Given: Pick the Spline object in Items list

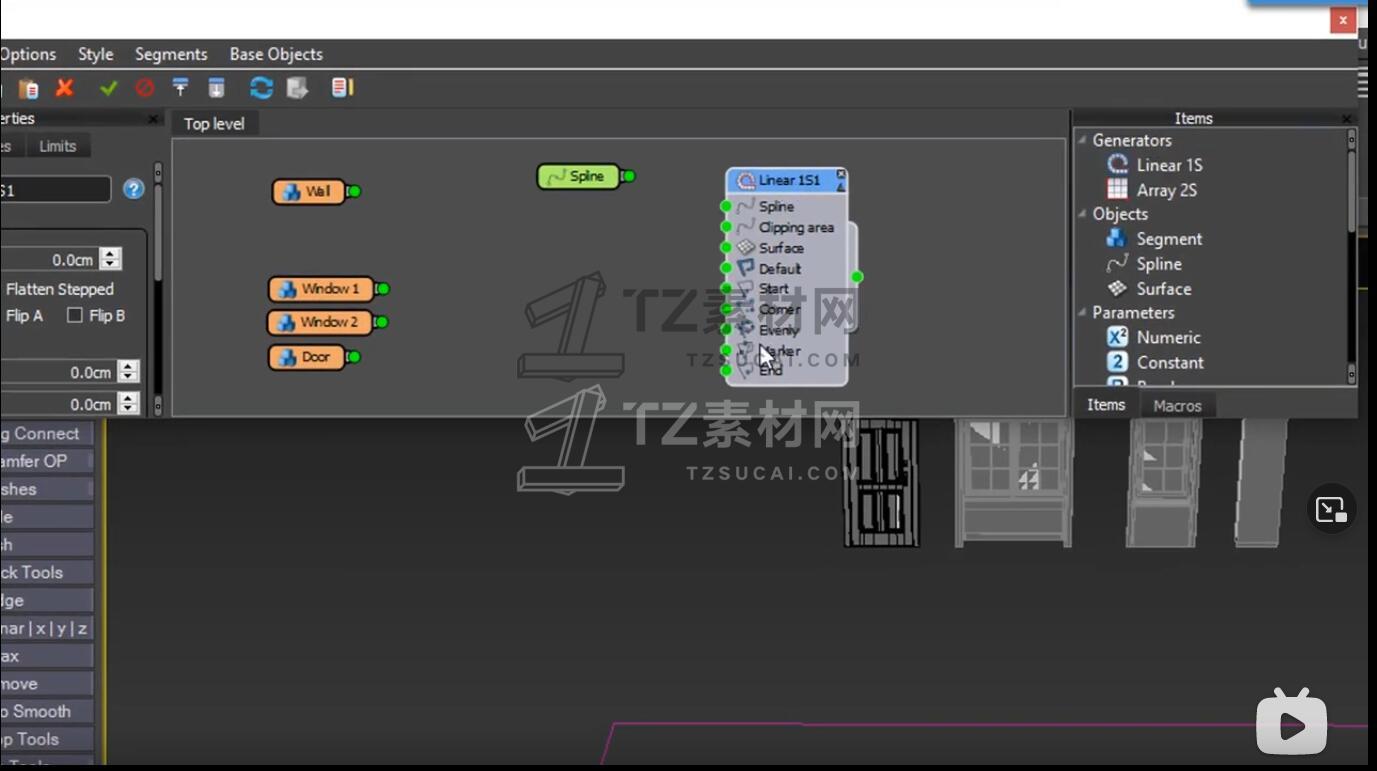Looking at the screenshot, I should coord(1144,264).
